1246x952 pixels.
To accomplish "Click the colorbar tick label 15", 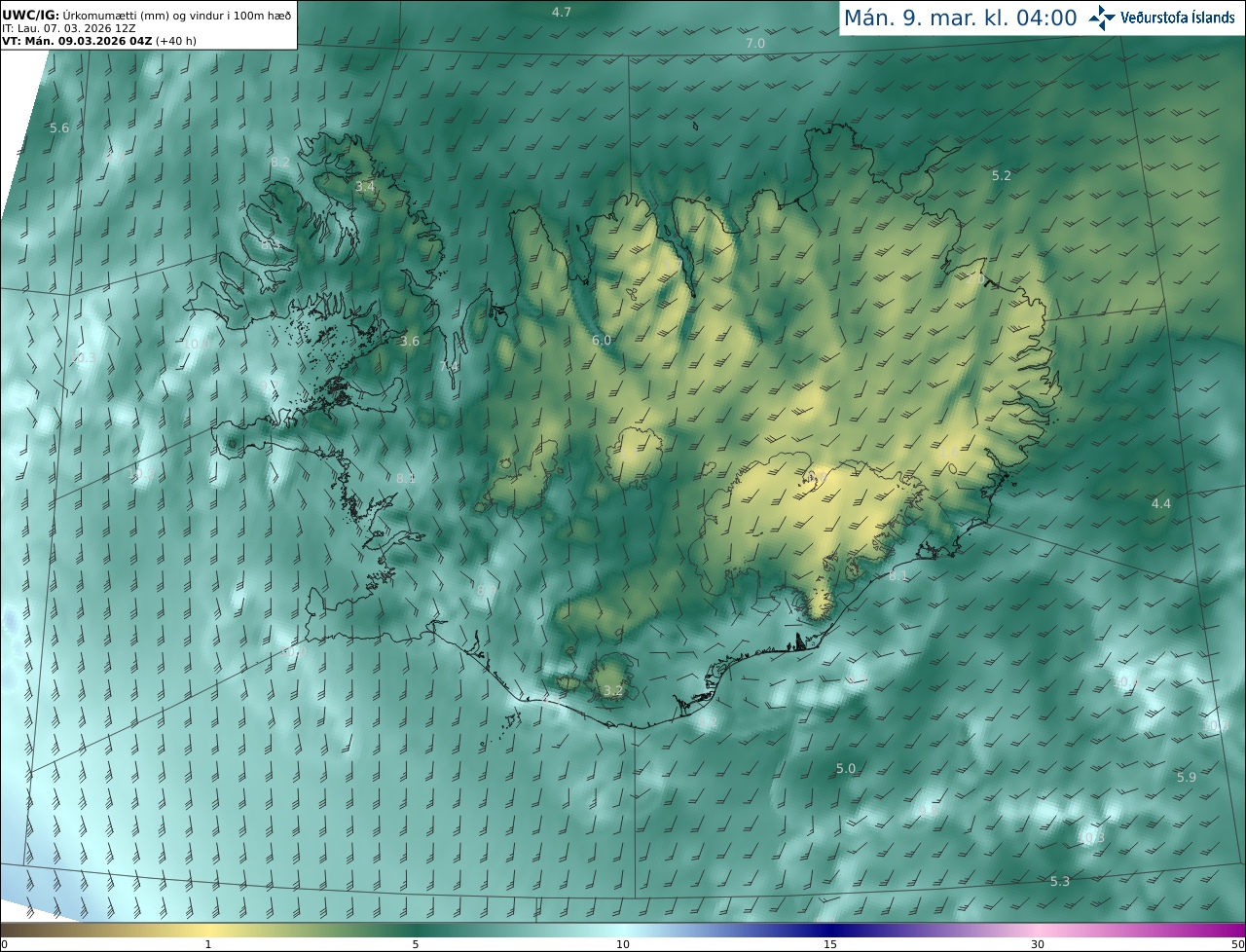I will tap(830, 944).
